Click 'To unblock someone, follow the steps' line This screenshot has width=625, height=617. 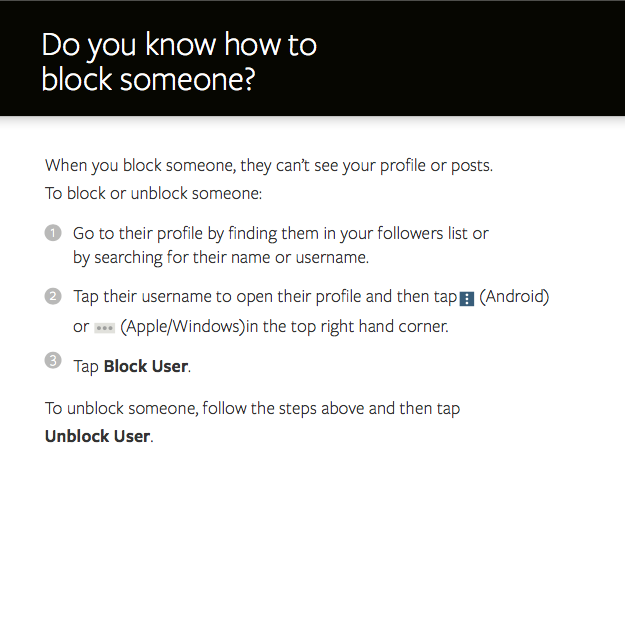pos(252,409)
